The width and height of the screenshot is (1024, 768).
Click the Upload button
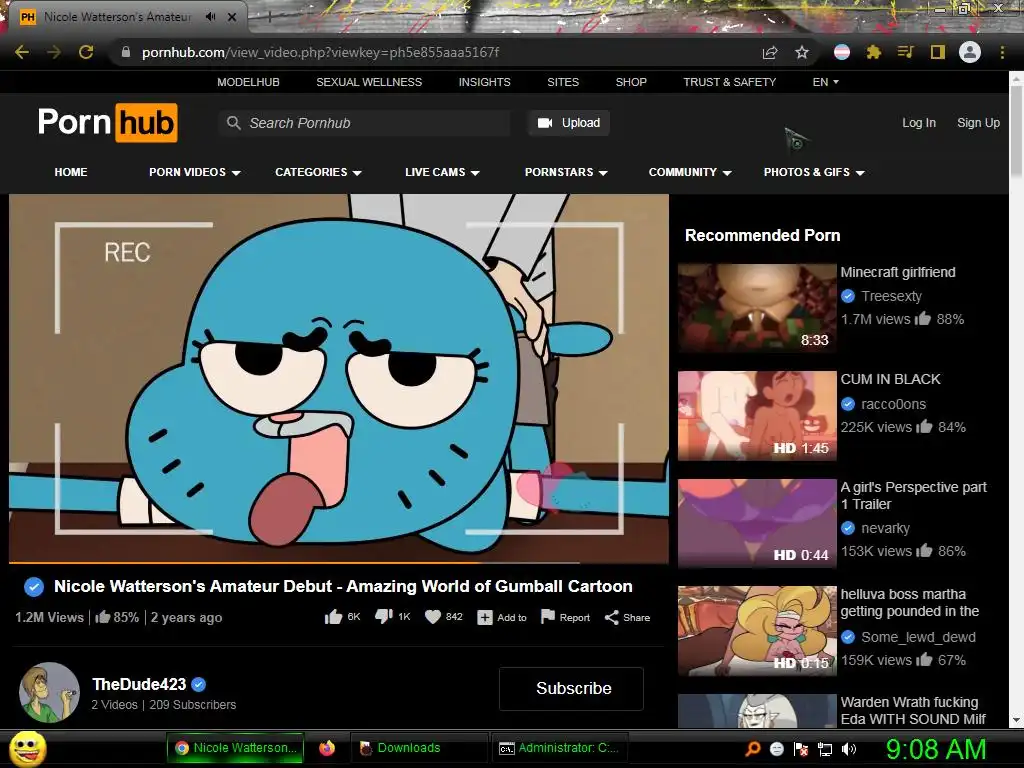(x=569, y=123)
